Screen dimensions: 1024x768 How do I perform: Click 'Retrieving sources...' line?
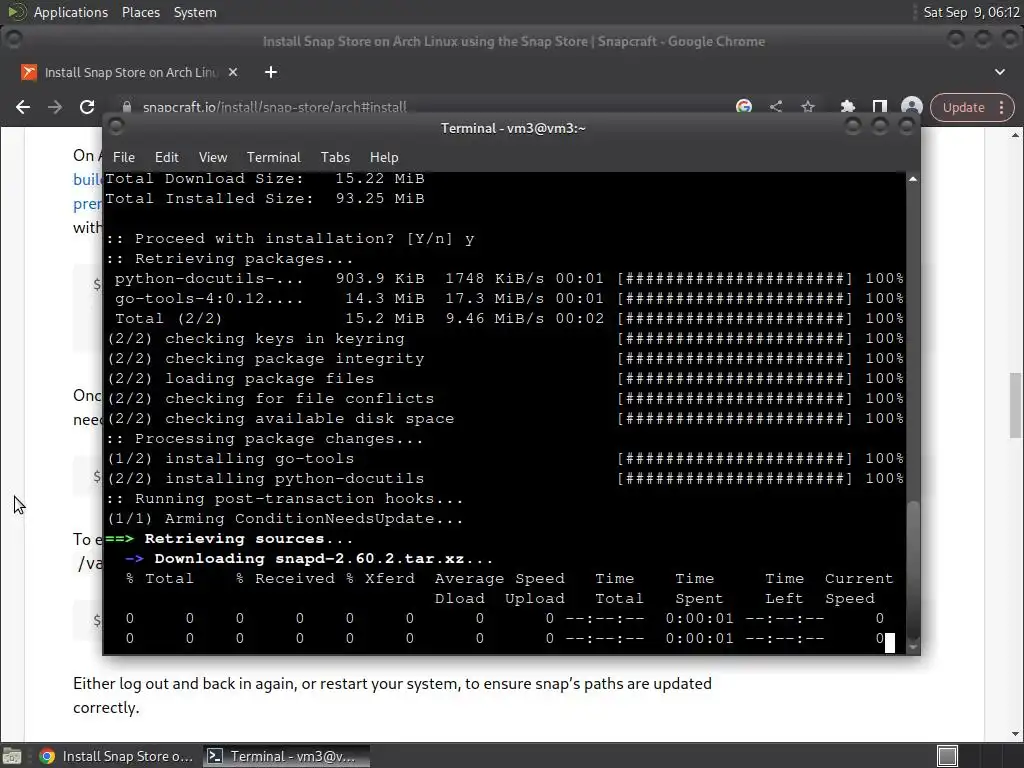click(x=248, y=539)
